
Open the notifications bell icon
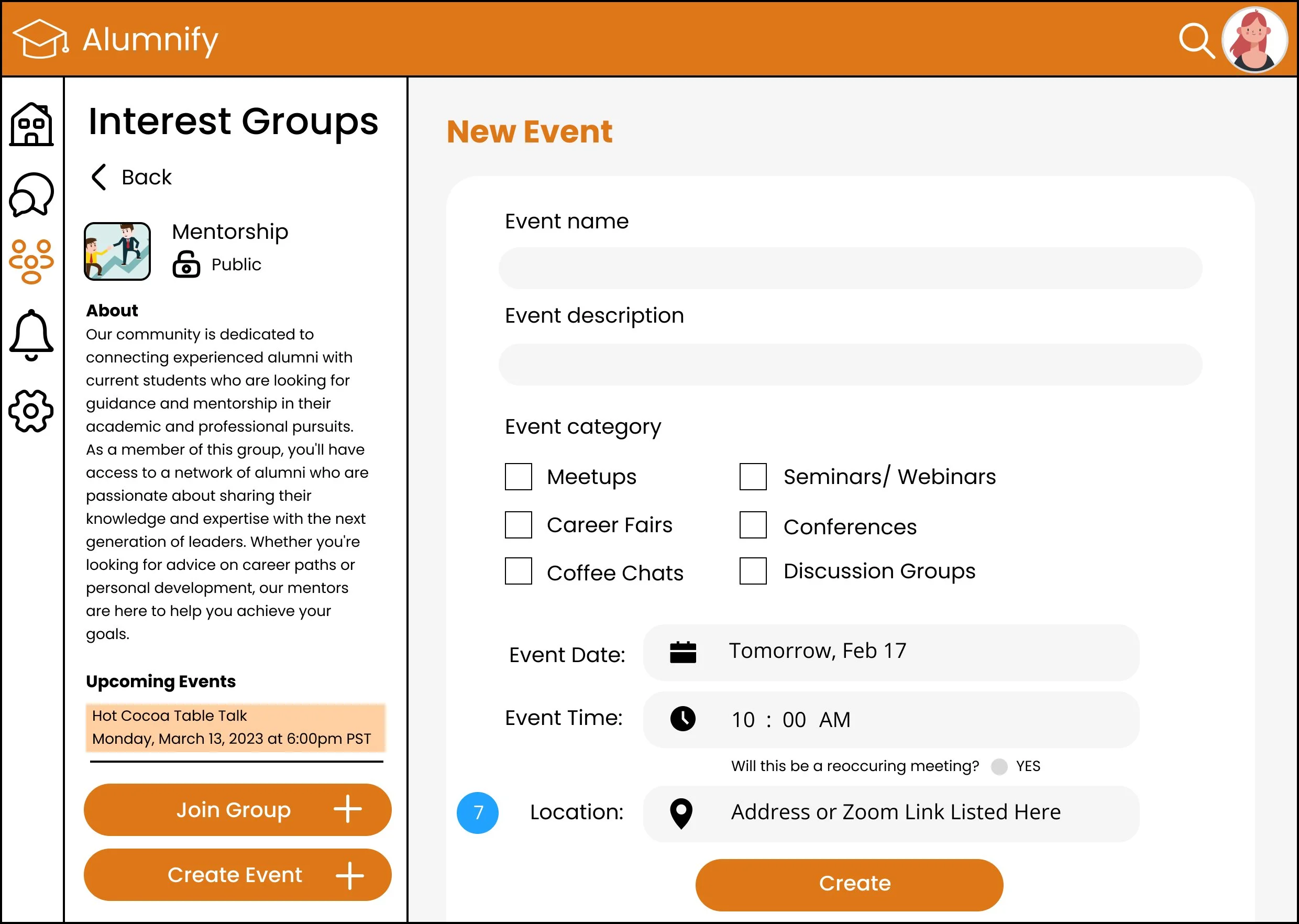tap(31, 335)
